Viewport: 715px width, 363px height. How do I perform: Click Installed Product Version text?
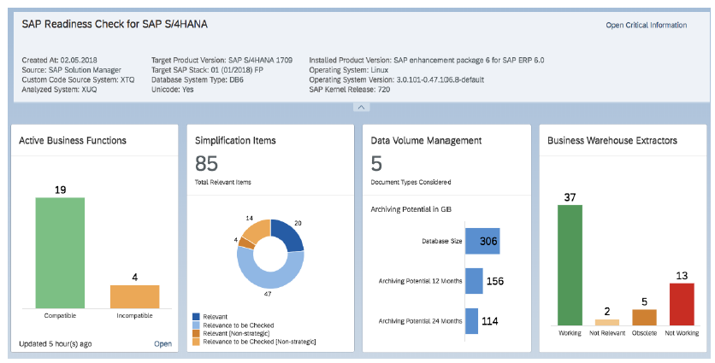tap(426, 60)
